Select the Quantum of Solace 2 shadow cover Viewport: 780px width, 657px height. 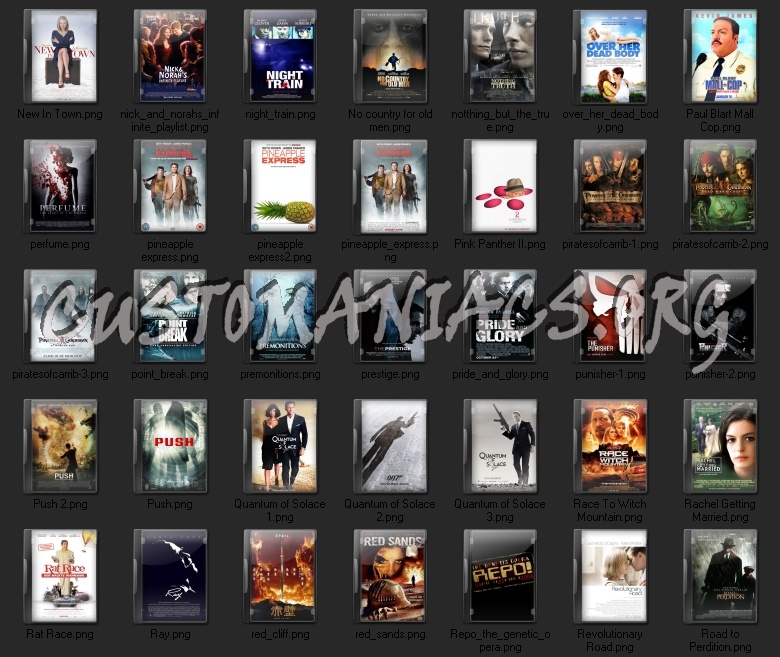390,446
